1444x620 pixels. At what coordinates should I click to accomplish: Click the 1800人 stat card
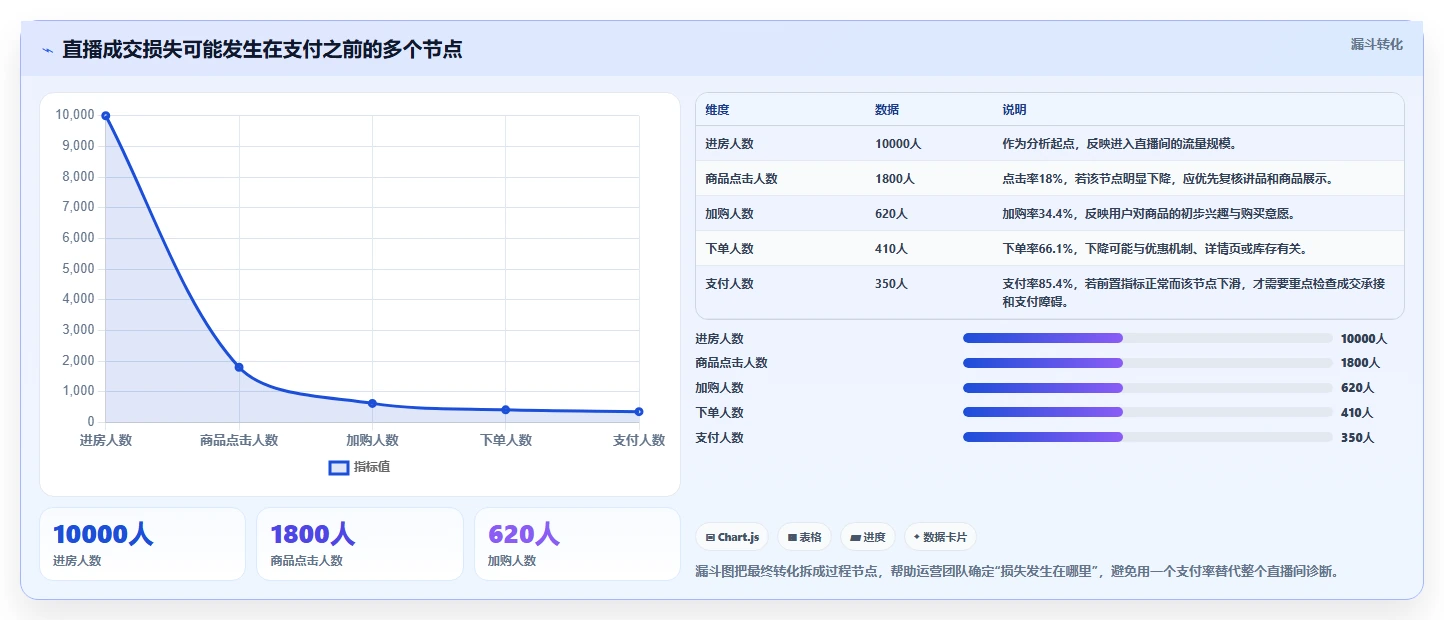click(x=360, y=544)
